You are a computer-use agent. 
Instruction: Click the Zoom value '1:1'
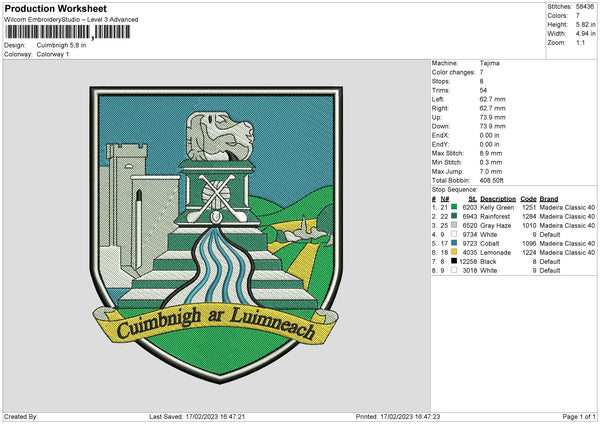[580, 42]
